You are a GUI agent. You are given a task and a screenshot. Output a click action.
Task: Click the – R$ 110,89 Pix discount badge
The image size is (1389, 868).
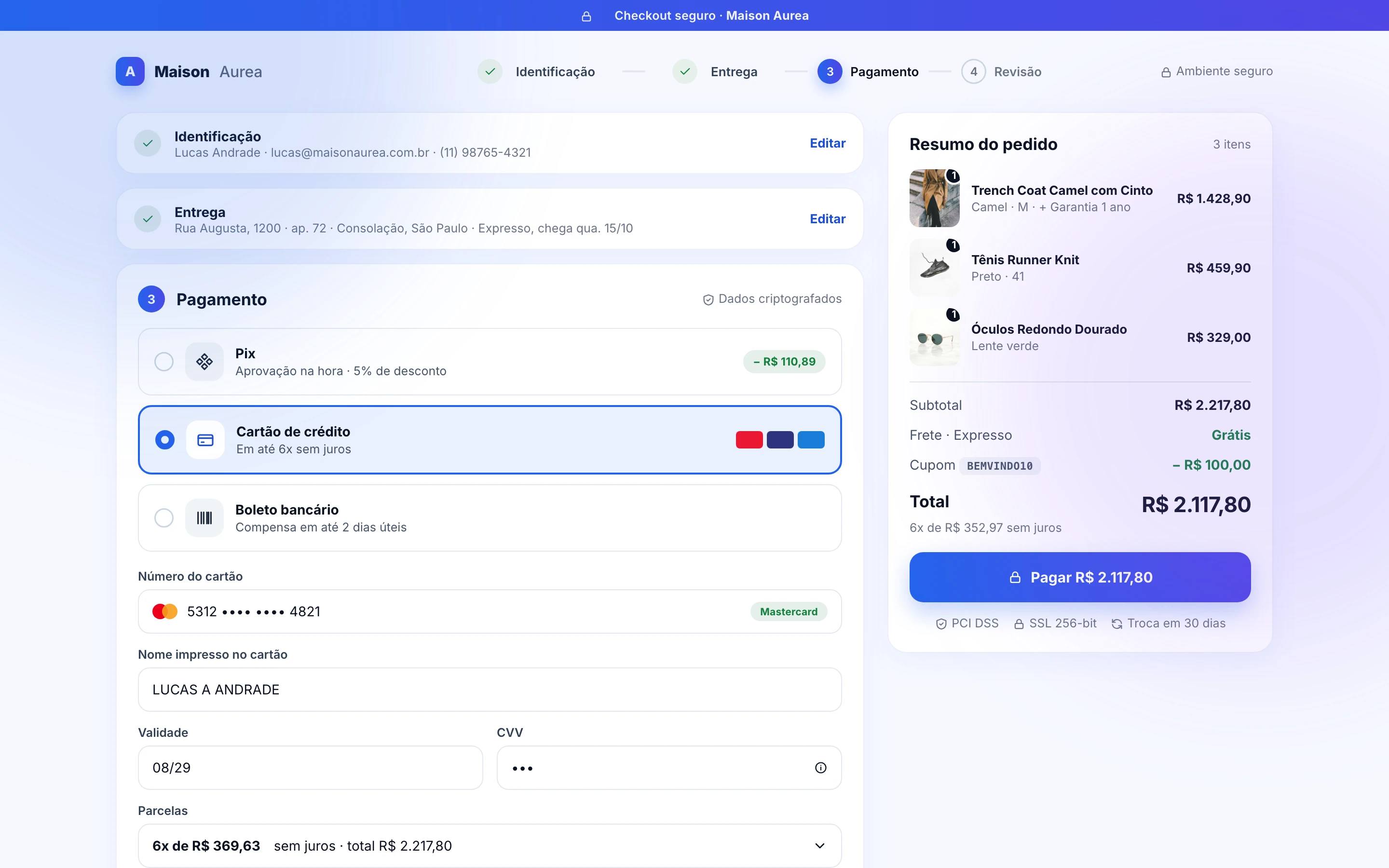point(784,362)
